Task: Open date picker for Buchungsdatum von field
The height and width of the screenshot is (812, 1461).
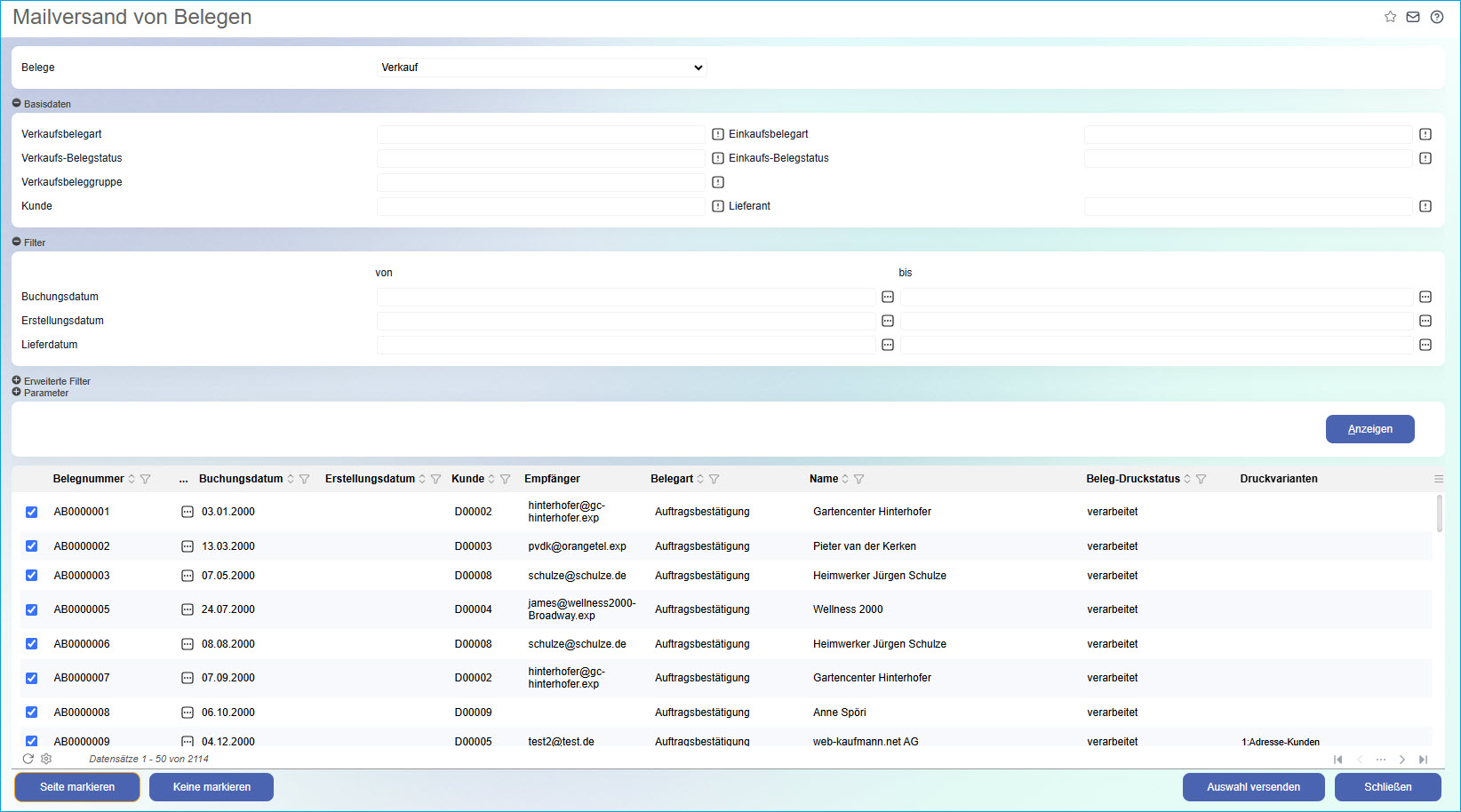Action: coord(888,297)
